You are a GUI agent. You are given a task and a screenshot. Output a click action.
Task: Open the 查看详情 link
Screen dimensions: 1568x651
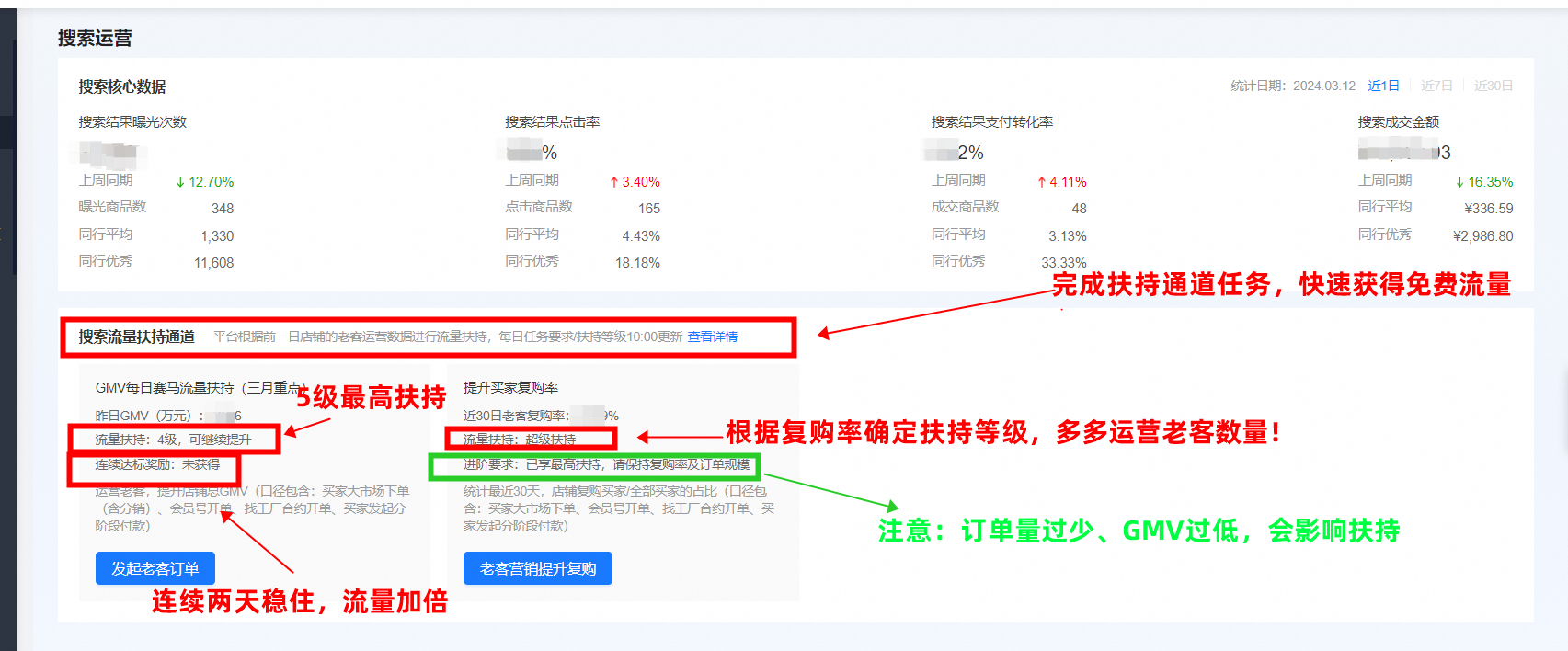click(713, 337)
